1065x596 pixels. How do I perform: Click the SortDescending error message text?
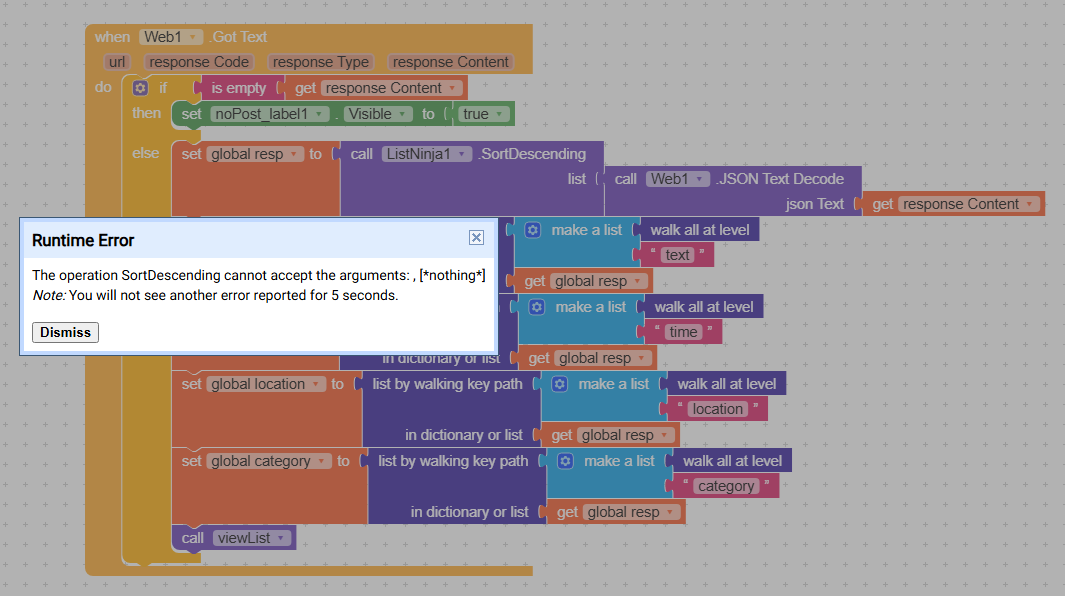[259, 275]
